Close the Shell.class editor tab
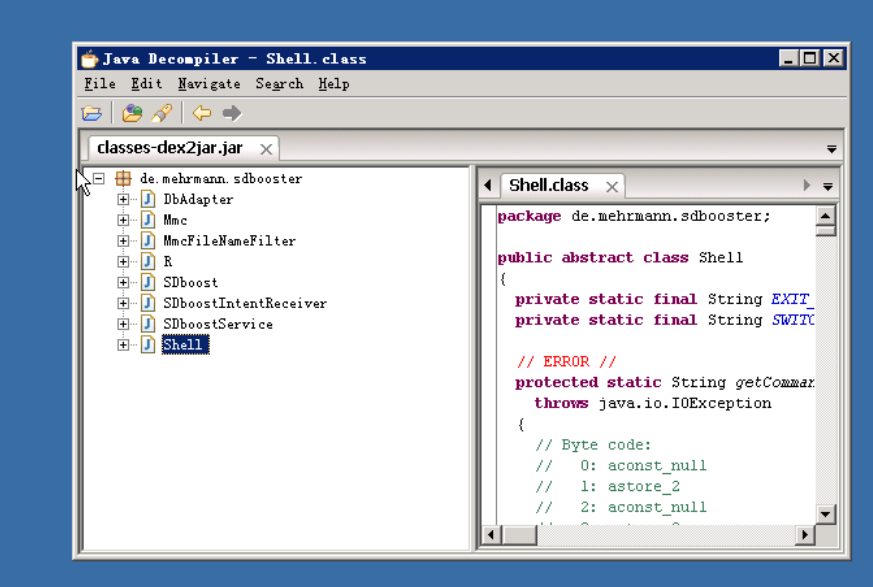Screen dimensions: 873x587 point(612,187)
